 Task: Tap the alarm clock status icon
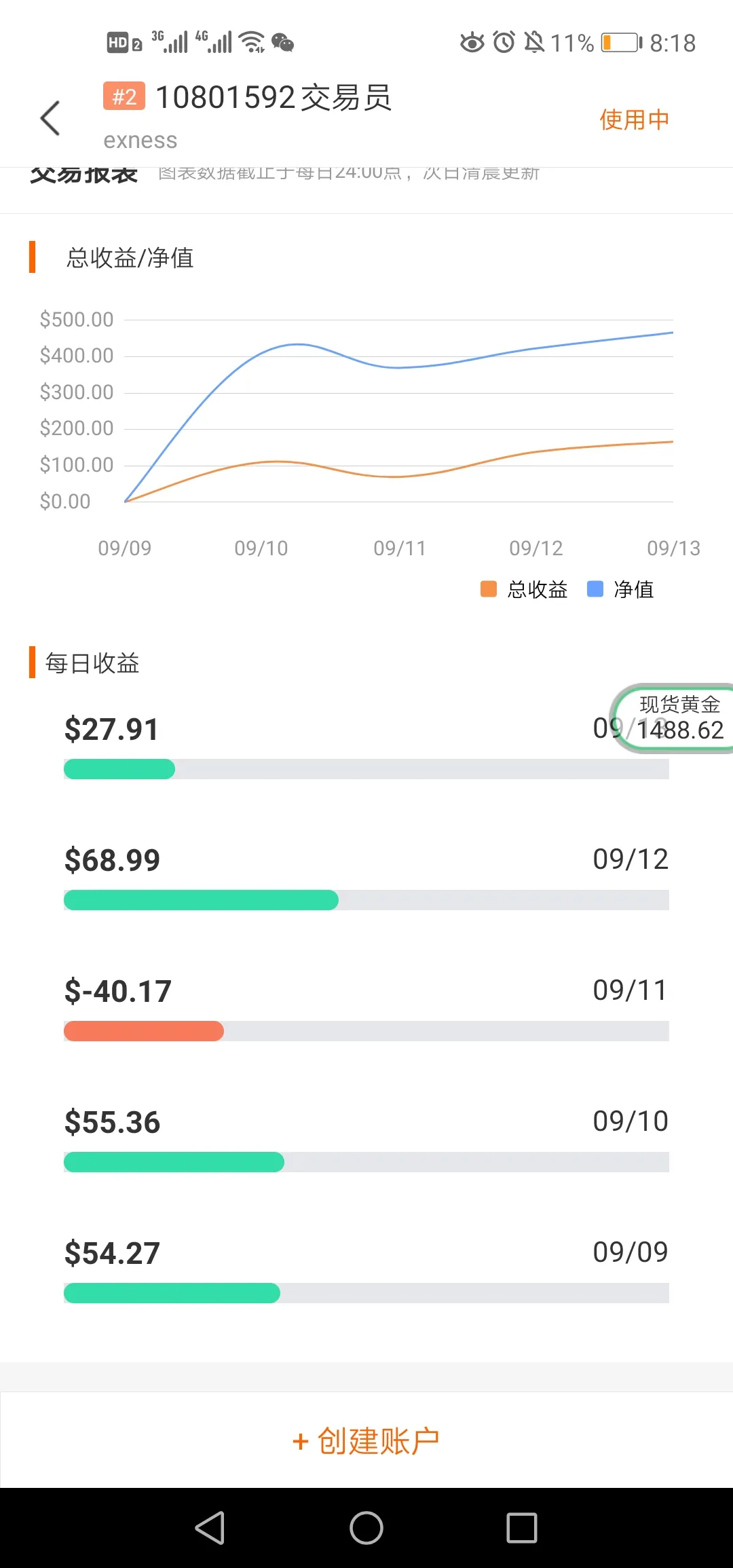click(504, 43)
